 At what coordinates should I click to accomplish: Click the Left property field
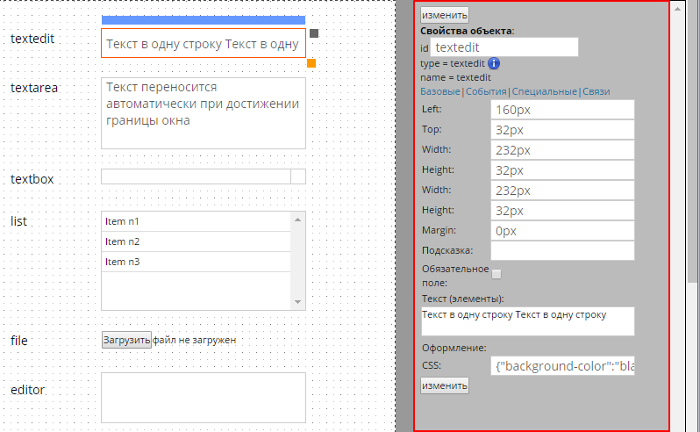click(x=561, y=110)
